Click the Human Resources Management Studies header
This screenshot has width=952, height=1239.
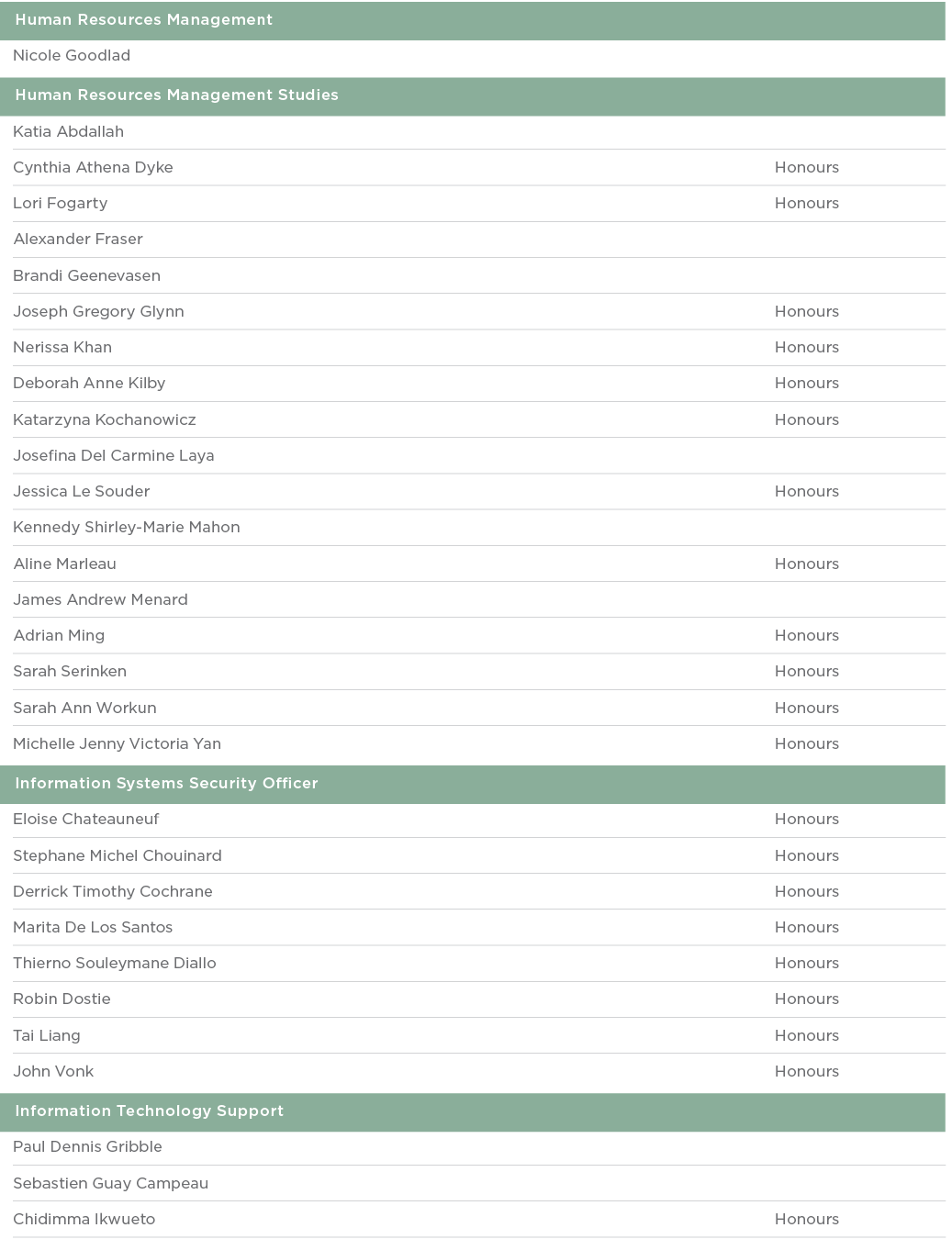(176, 95)
